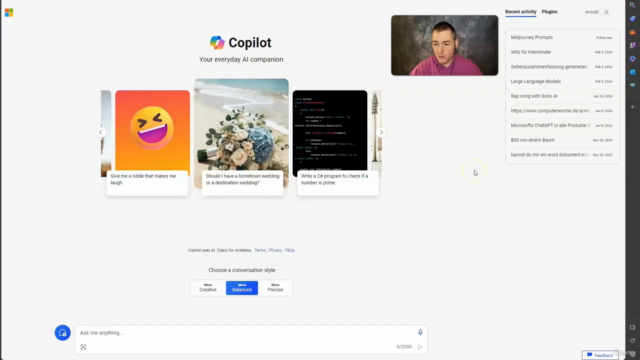The height and width of the screenshot is (360, 640).
Task: Switch to the Recent activity tab
Action: coord(520,12)
